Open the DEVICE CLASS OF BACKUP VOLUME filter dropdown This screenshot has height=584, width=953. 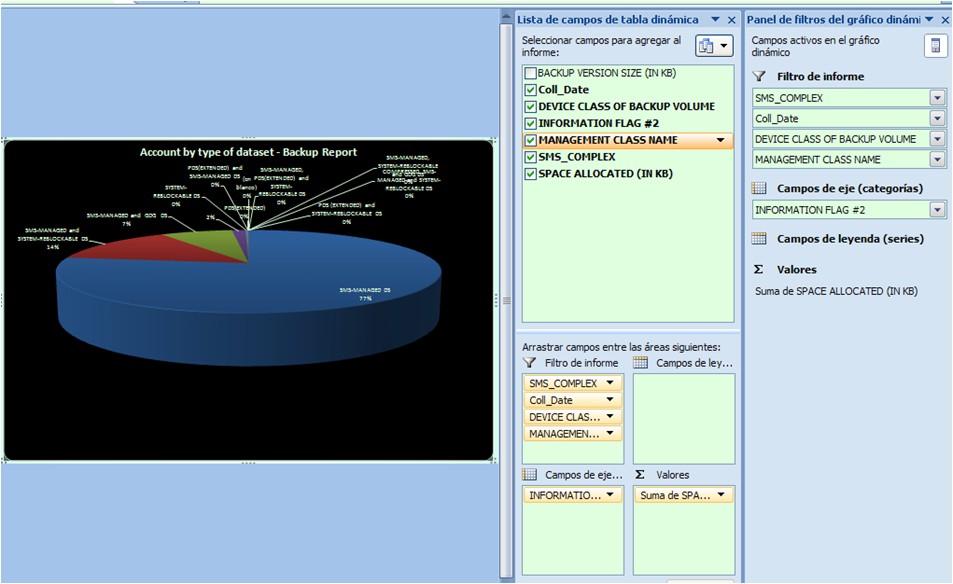[937, 139]
